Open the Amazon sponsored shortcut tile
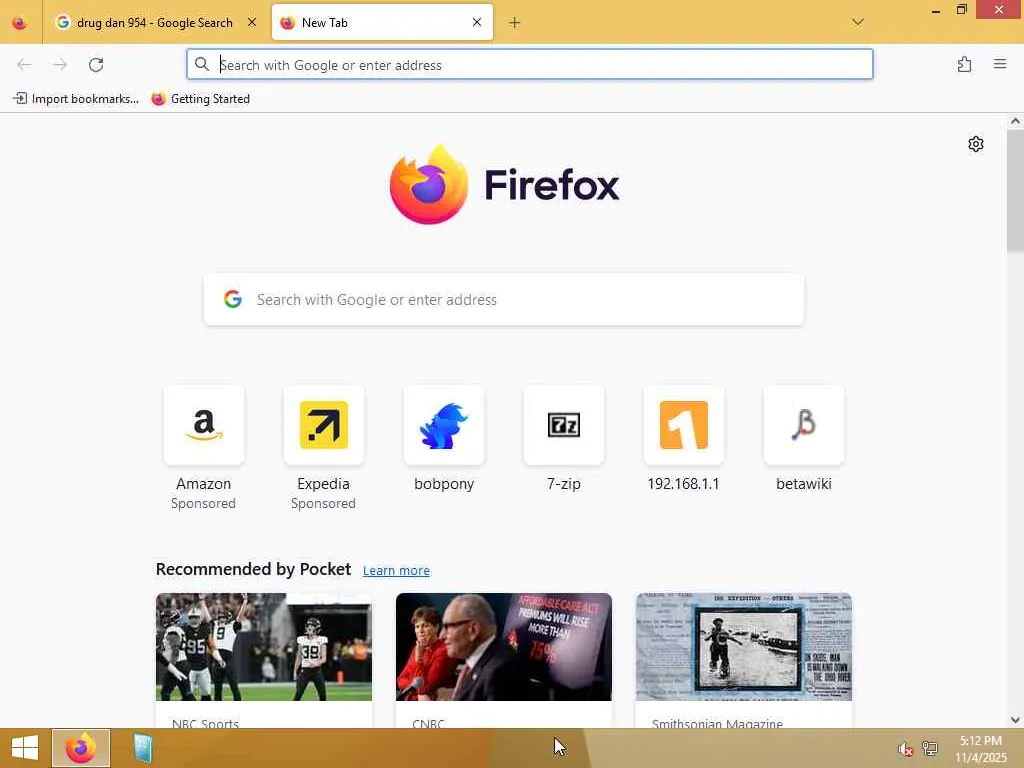The image size is (1024, 768). coord(204,425)
